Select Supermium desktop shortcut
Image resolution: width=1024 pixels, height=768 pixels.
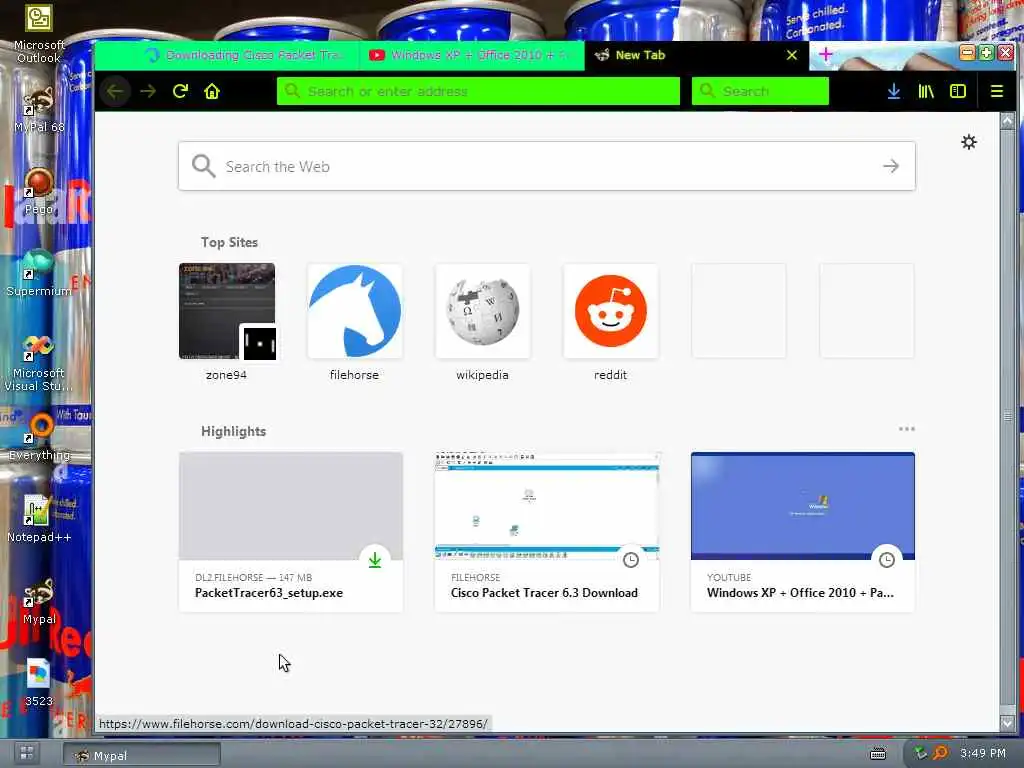[x=39, y=274]
